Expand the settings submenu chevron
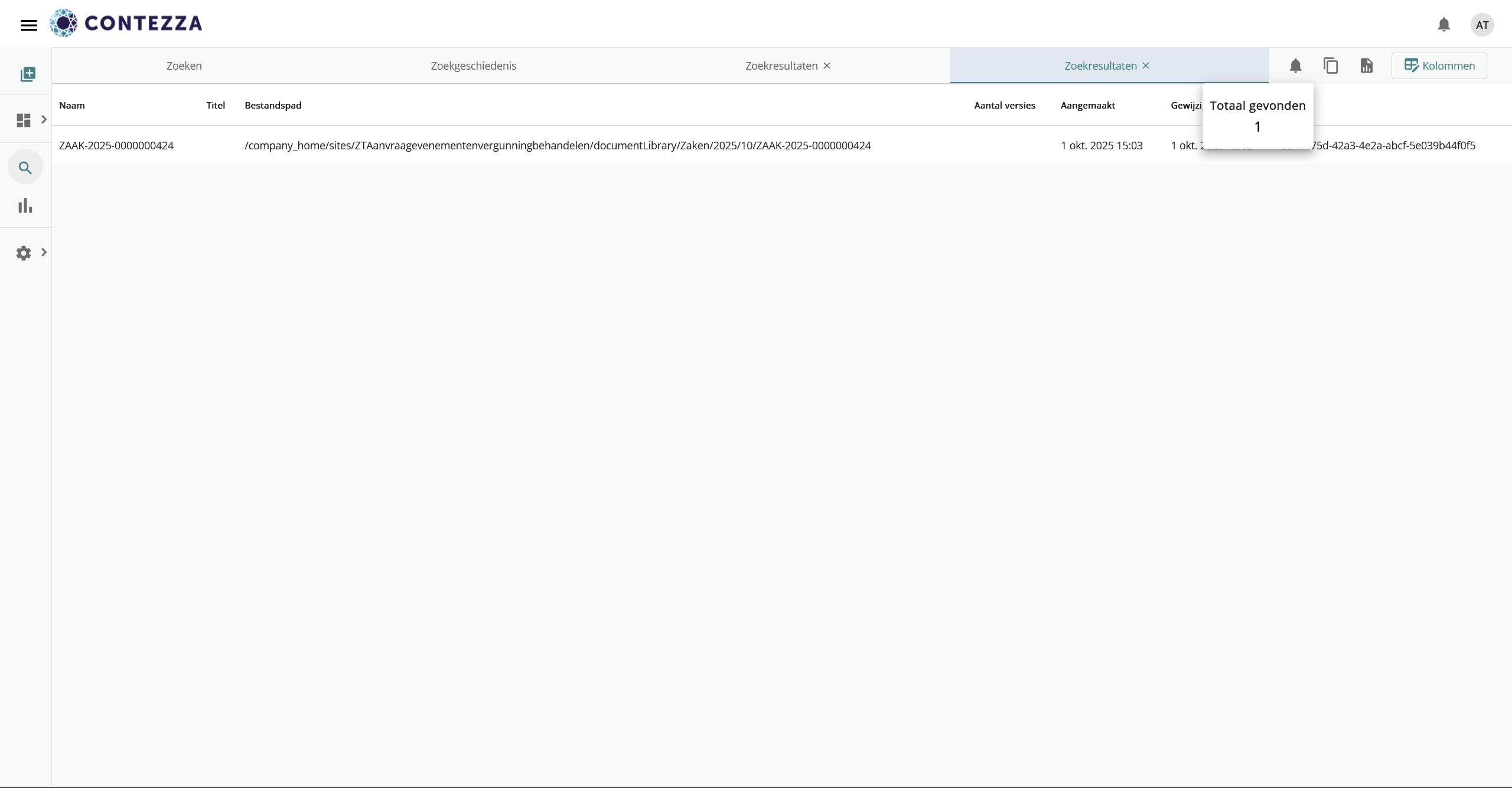1512x788 pixels. click(44, 253)
